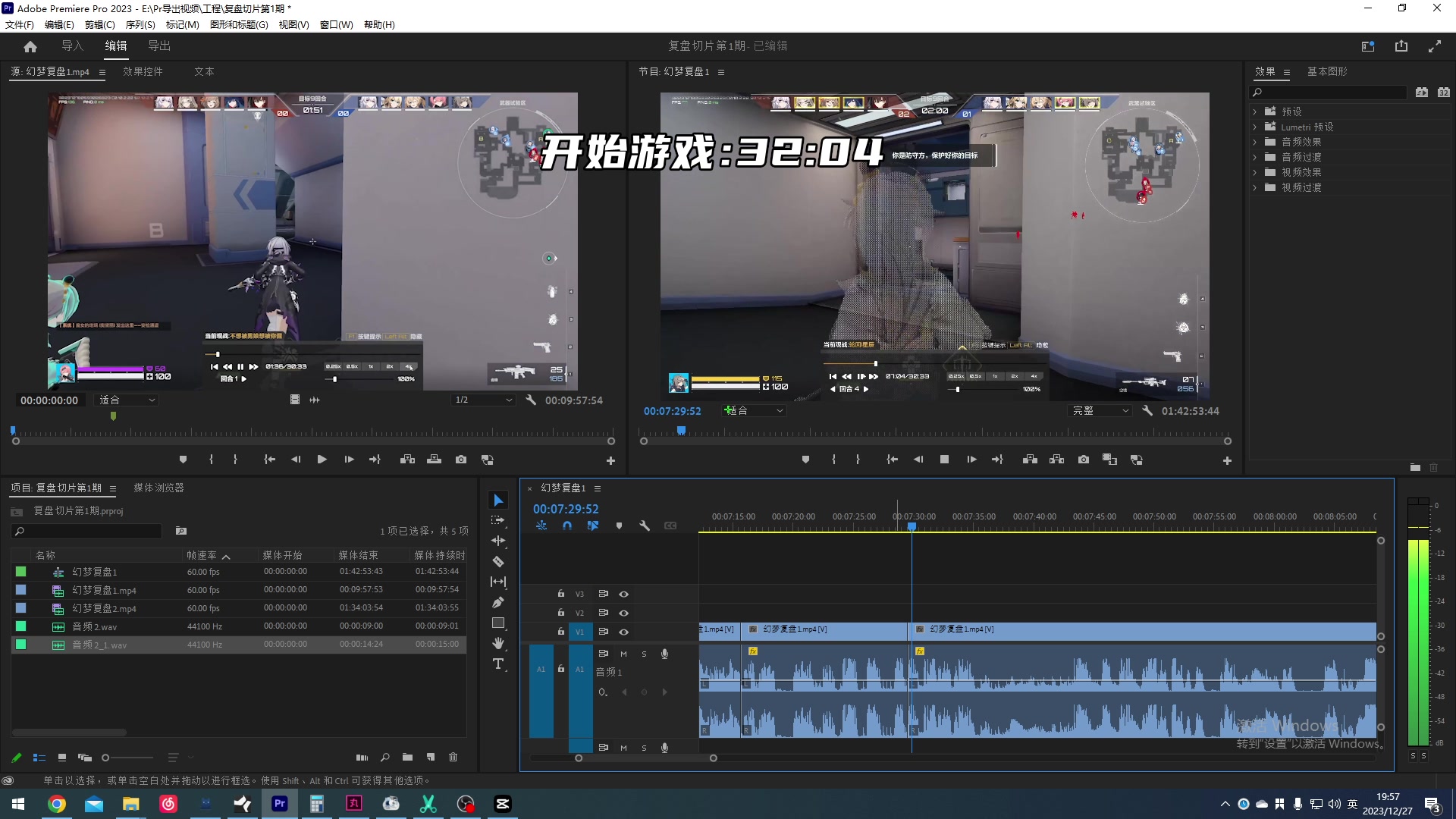Image resolution: width=1456 pixels, height=819 pixels.
Task: Click Export Frame camera in Program monitor
Action: (1084, 460)
